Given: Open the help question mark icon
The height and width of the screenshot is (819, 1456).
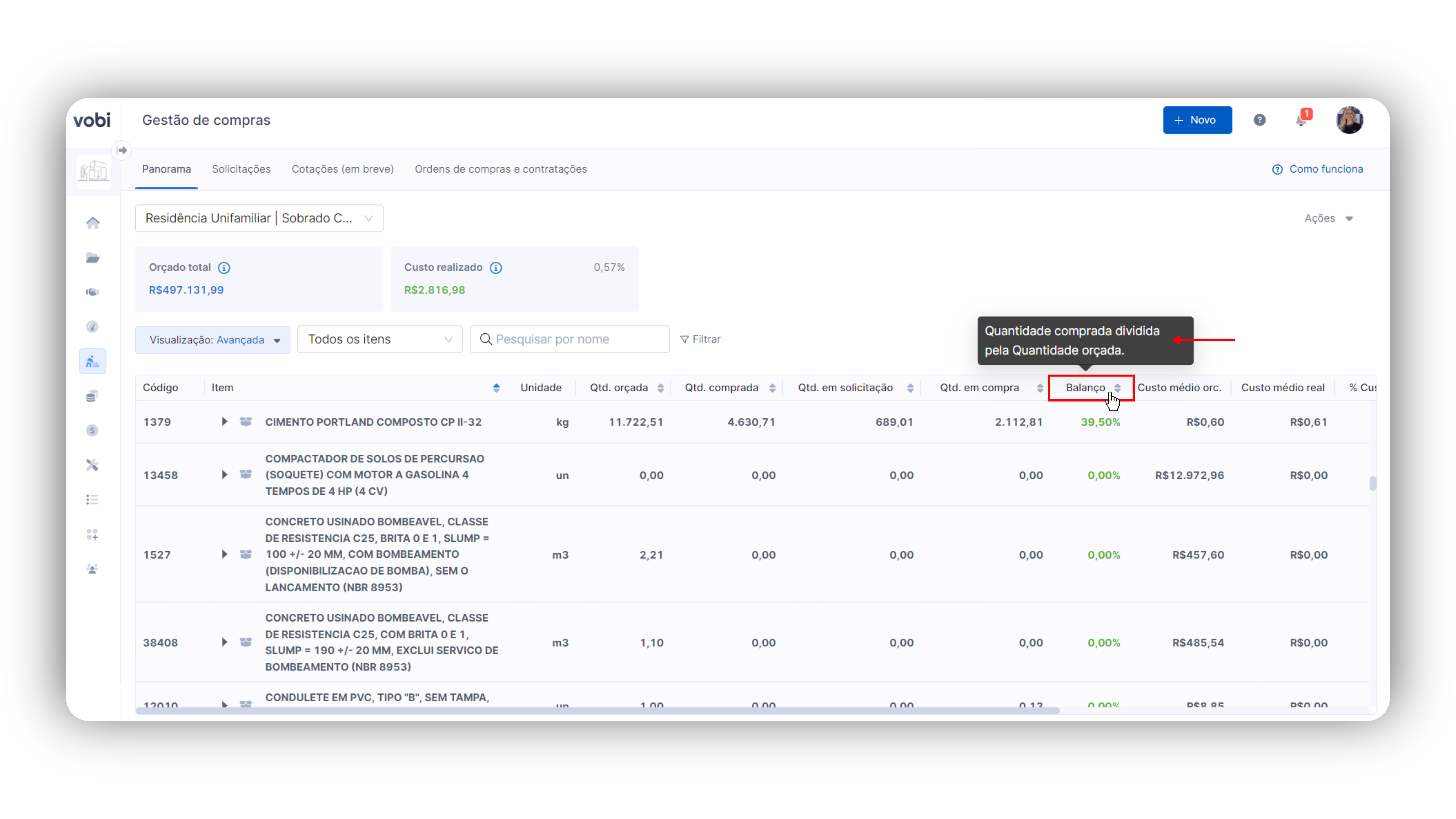Looking at the screenshot, I should (x=1259, y=120).
